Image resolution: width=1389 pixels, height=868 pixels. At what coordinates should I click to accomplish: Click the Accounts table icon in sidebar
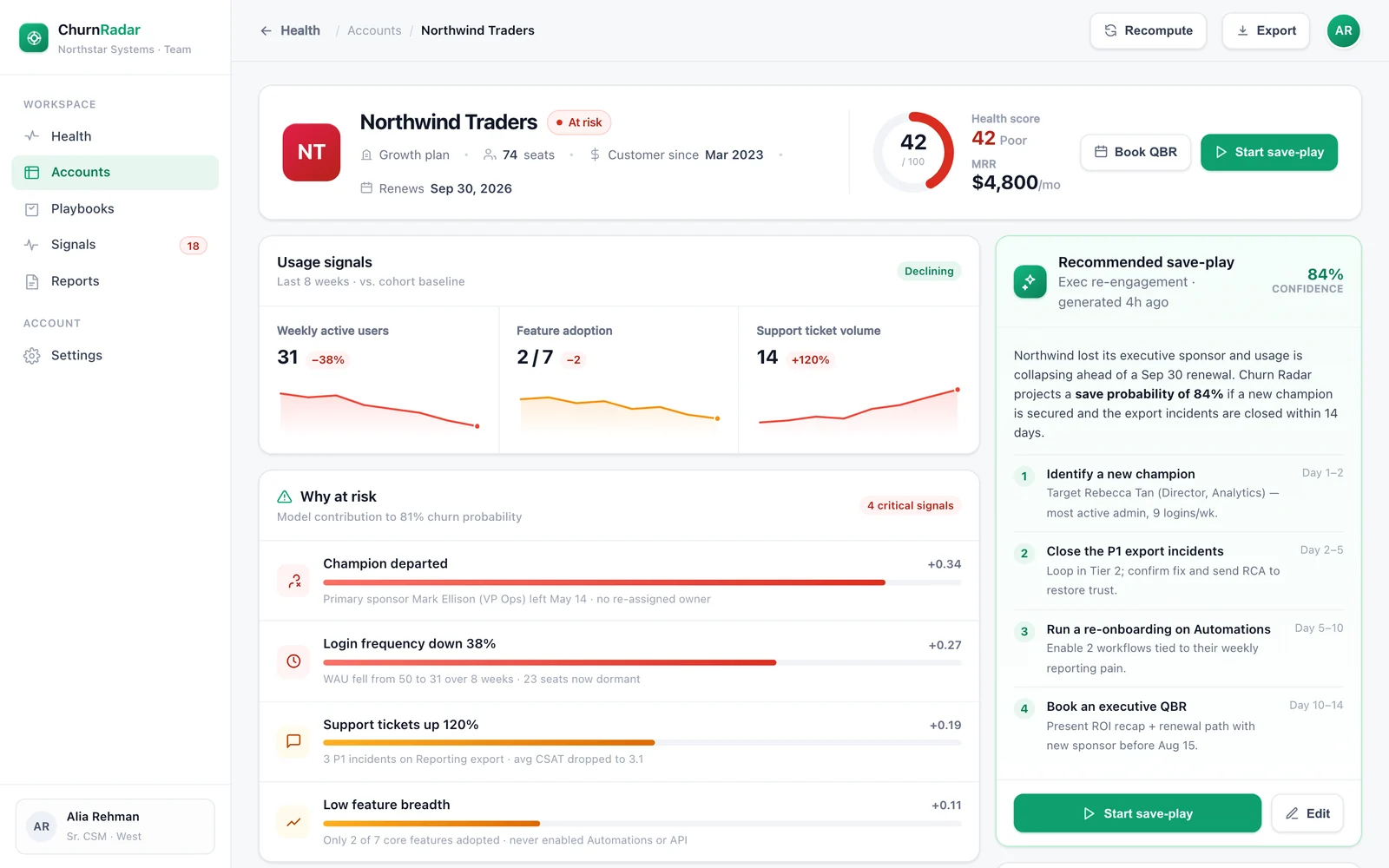click(x=32, y=173)
